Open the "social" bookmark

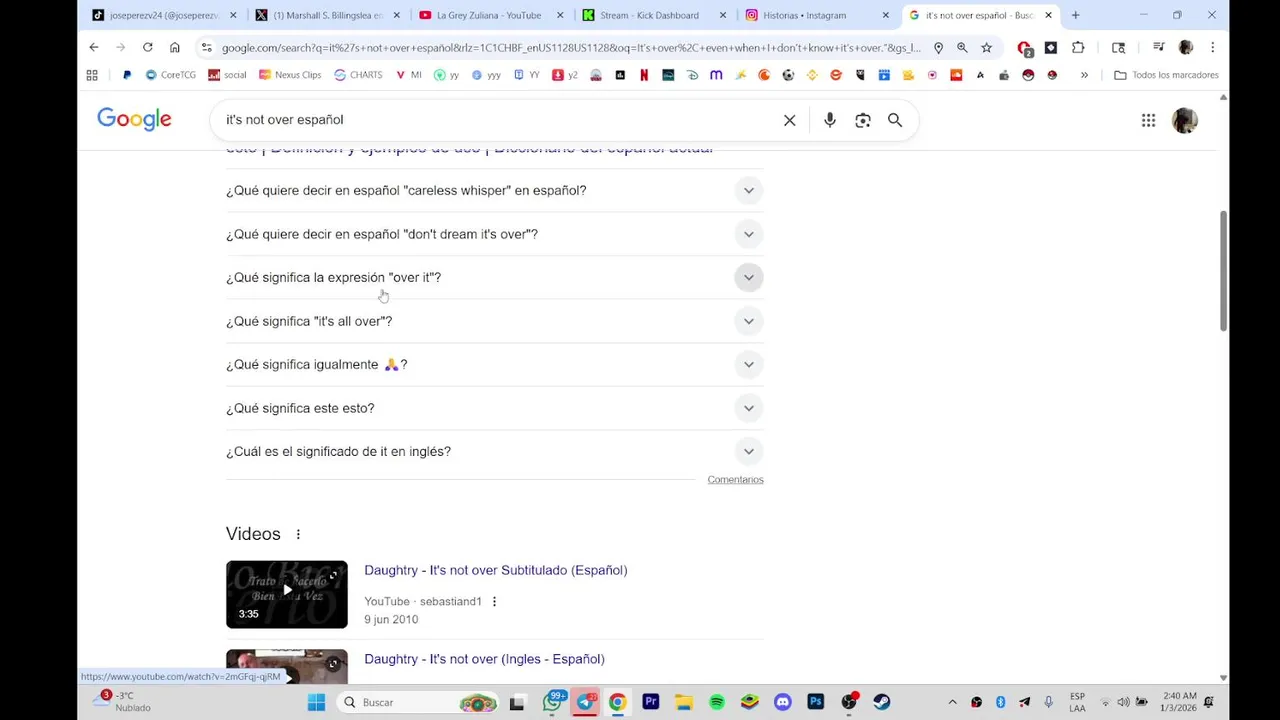(227, 75)
